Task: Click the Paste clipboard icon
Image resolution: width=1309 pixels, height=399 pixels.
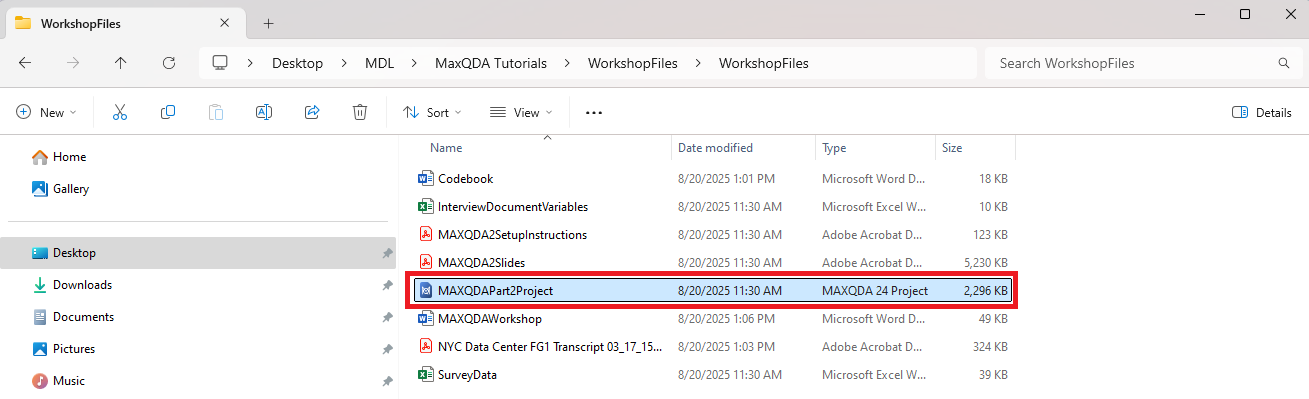Action: (216, 113)
